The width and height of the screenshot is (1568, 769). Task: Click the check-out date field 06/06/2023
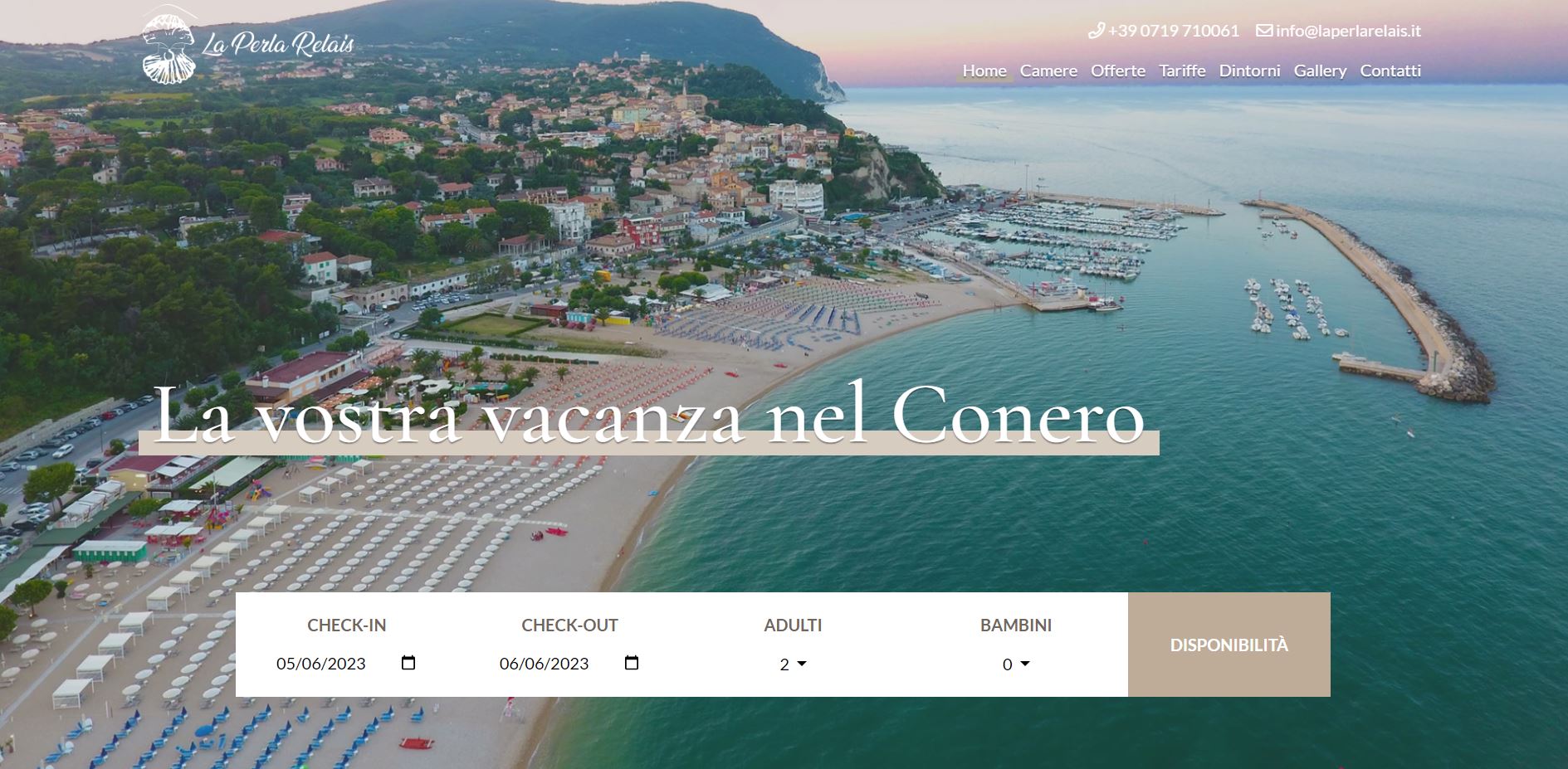(x=569, y=664)
